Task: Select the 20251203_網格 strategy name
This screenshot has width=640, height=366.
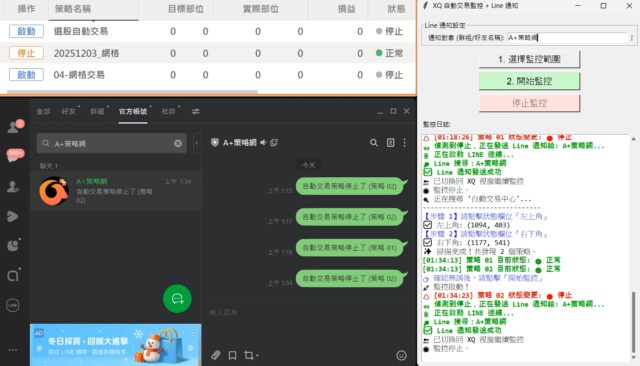Action: [x=86, y=53]
